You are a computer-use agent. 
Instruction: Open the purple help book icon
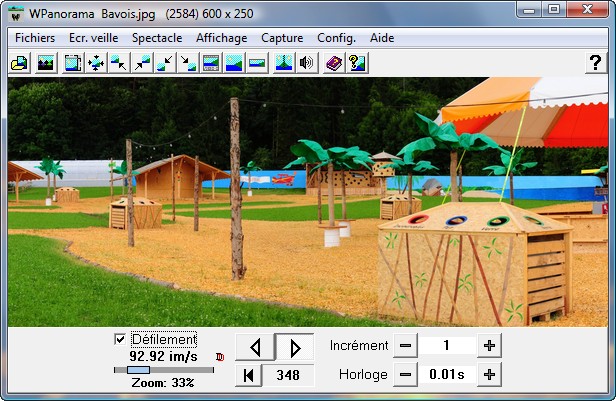[x=334, y=63]
